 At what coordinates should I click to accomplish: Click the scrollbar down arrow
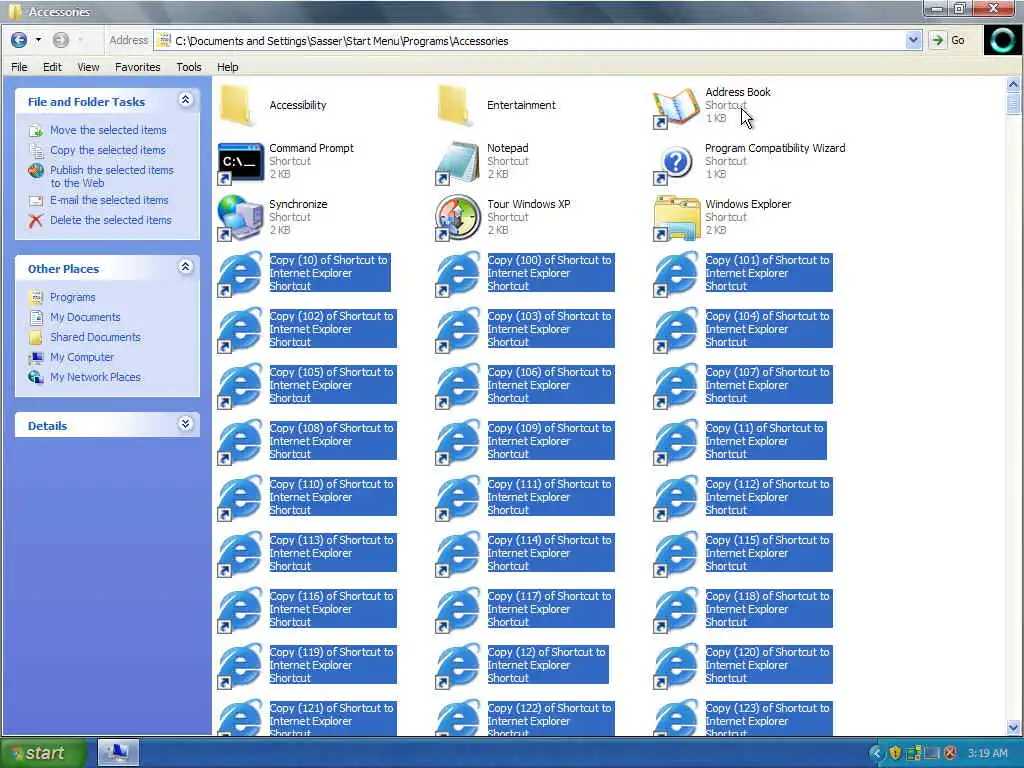click(x=1013, y=727)
